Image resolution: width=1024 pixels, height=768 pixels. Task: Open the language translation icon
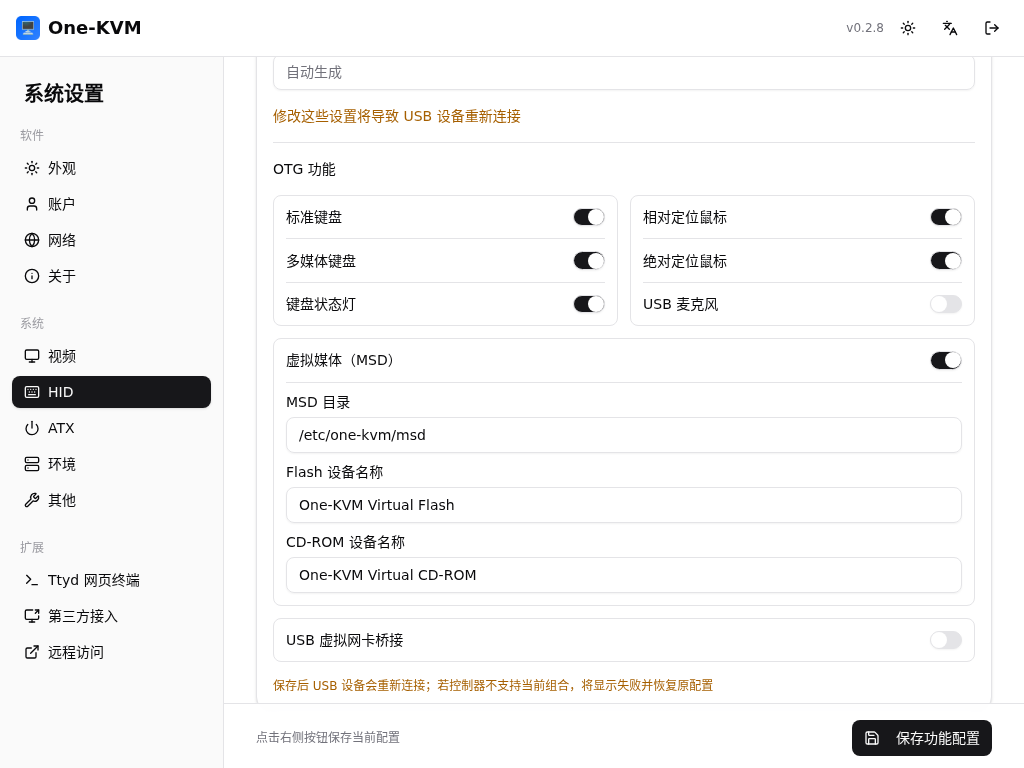pos(950,28)
